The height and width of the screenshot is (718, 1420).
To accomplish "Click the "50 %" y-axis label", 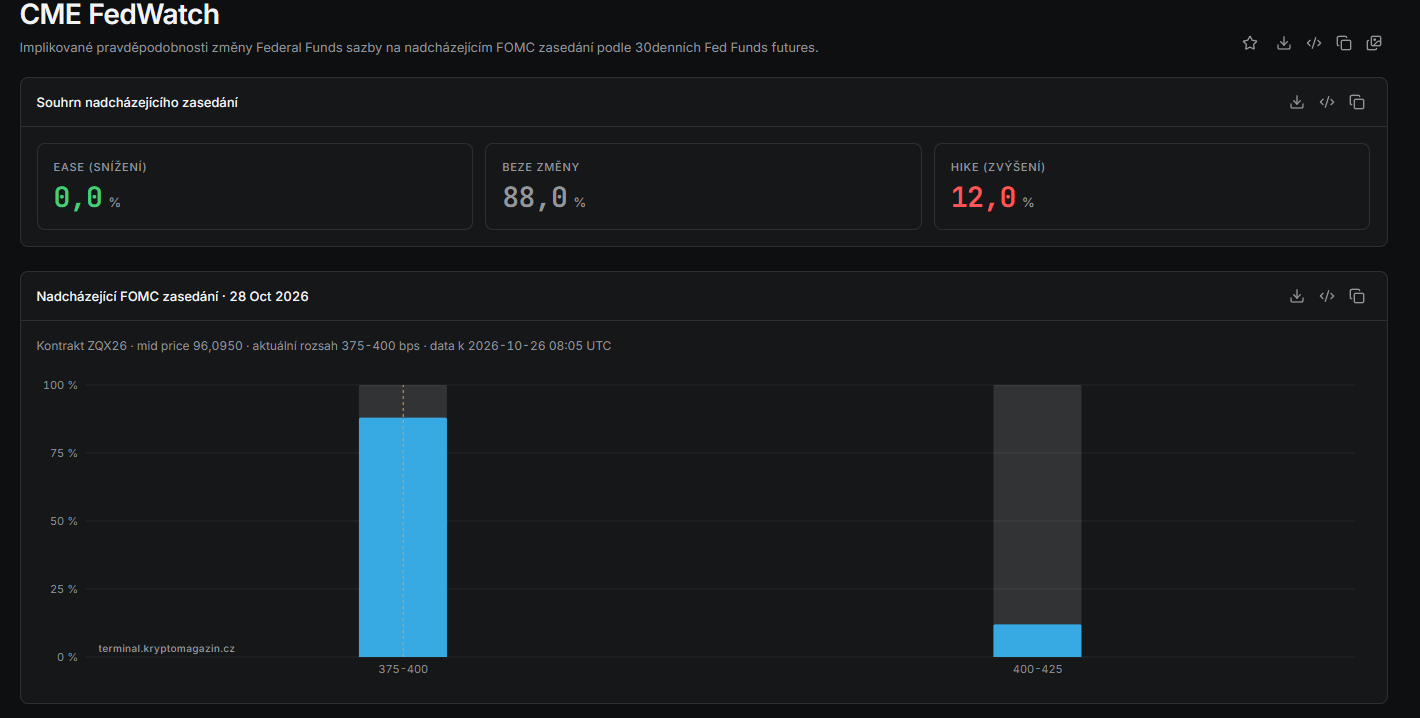I will pos(62,521).
